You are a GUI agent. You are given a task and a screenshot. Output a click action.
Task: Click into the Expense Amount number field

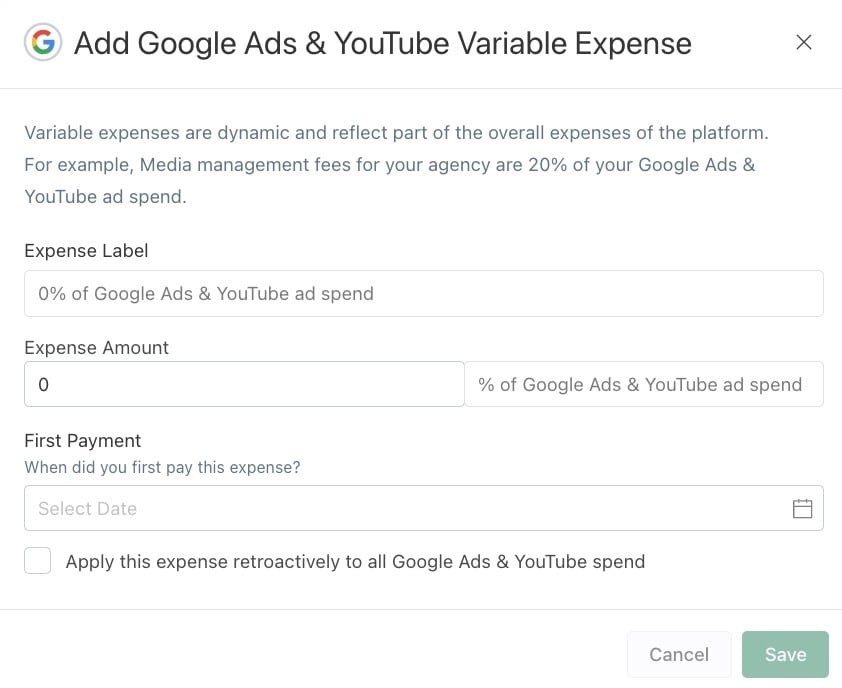244,384
